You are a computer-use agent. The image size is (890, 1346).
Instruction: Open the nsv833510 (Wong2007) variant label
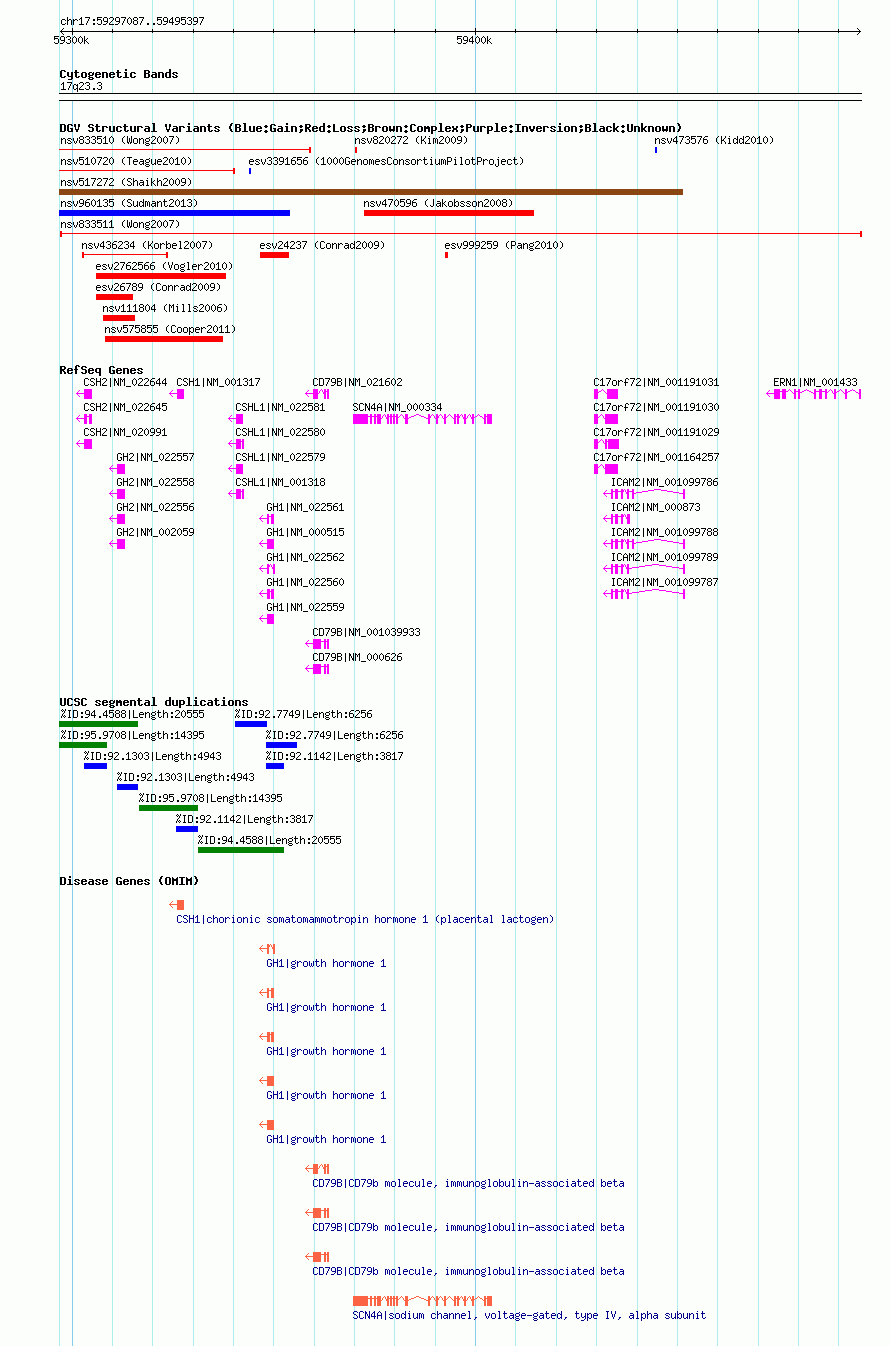pos(120,141)
